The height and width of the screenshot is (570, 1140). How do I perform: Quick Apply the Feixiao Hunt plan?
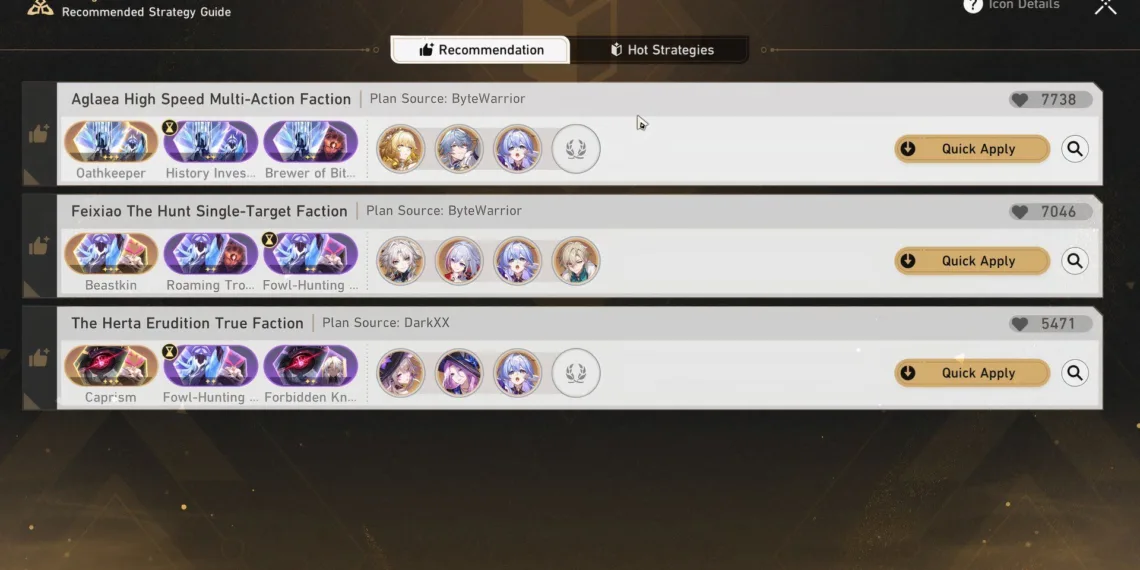tap(972, 261)
